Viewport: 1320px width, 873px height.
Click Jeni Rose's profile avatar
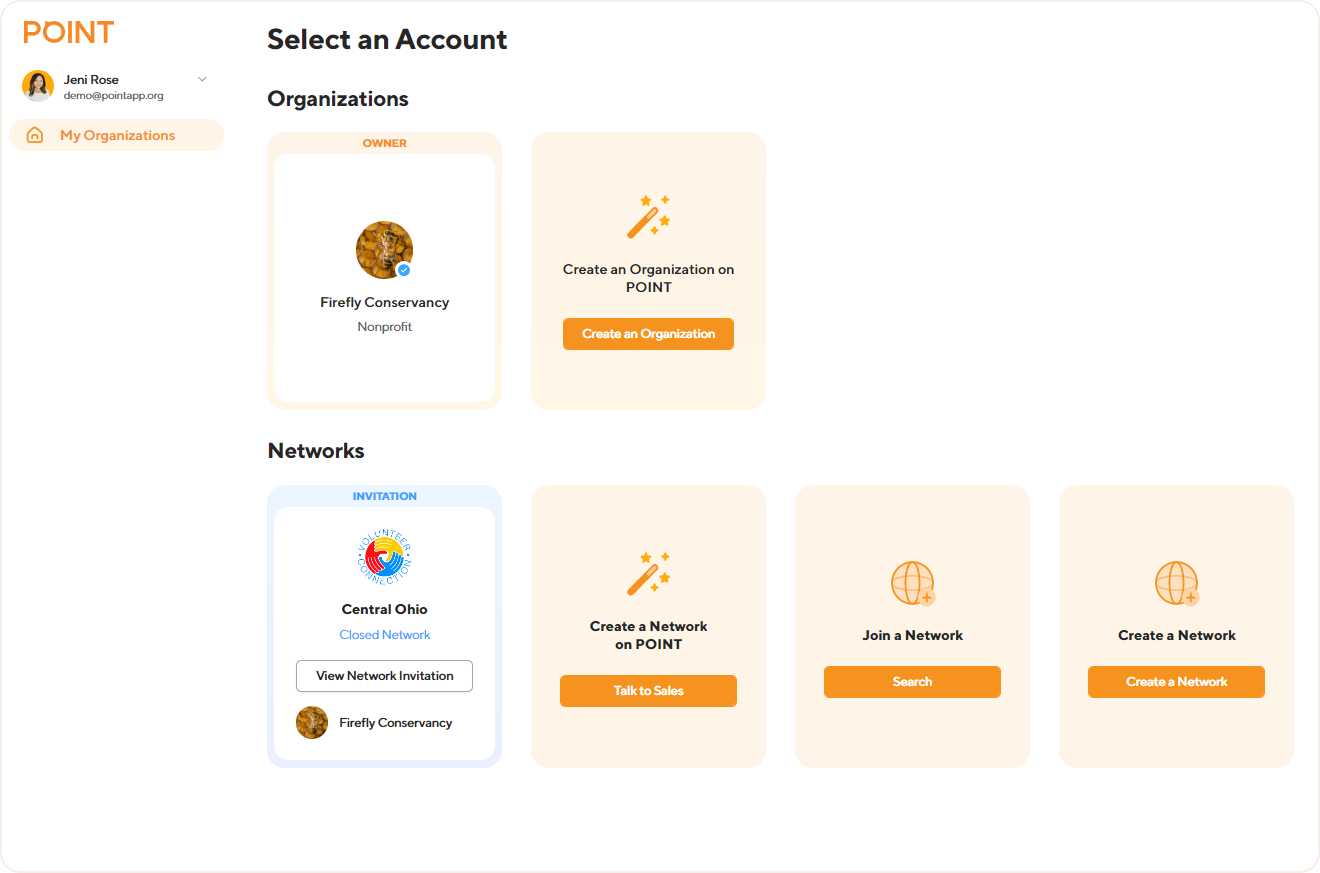[x=37, y=86]
